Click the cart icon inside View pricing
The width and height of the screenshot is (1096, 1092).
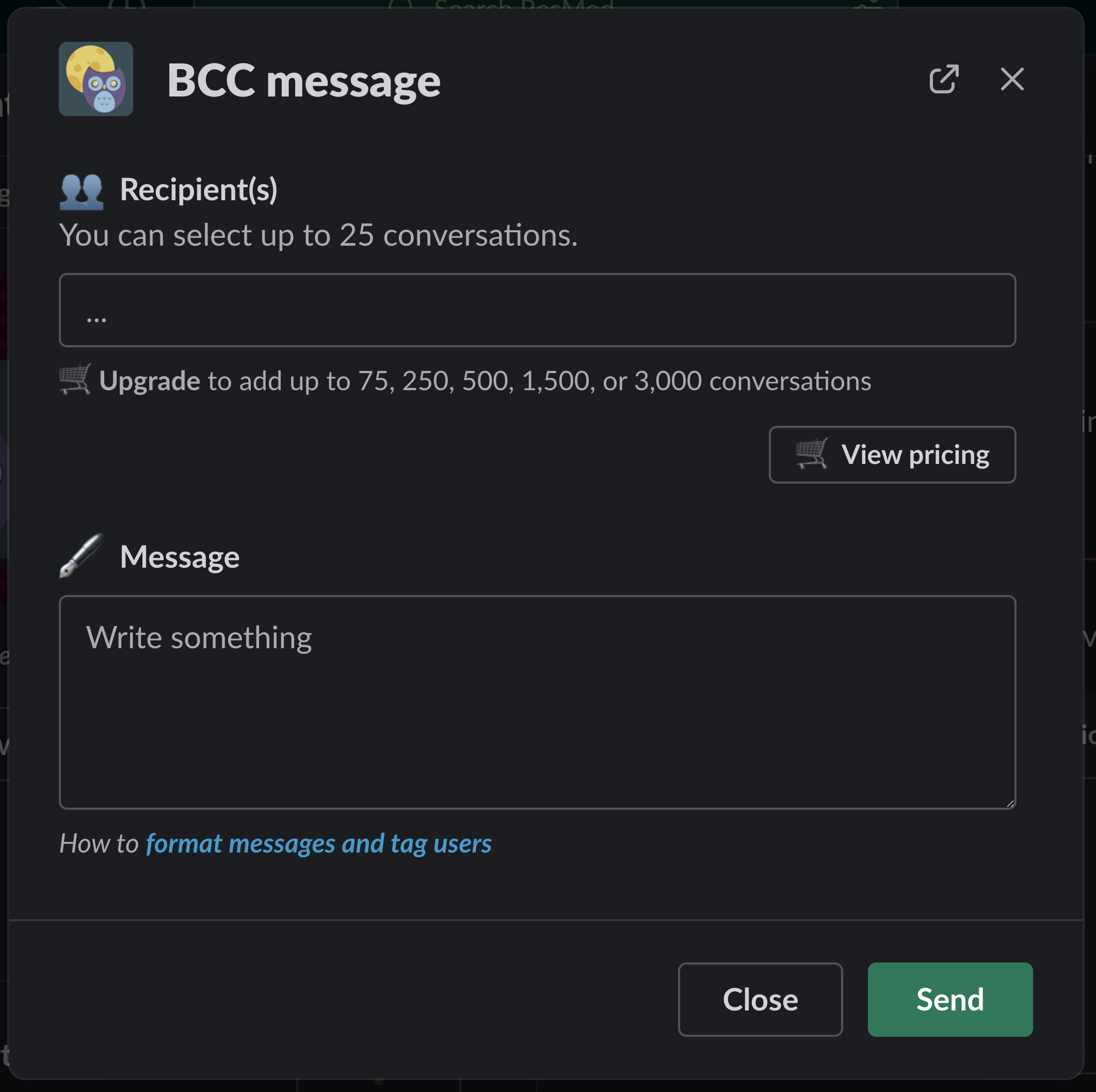[811, 454]
